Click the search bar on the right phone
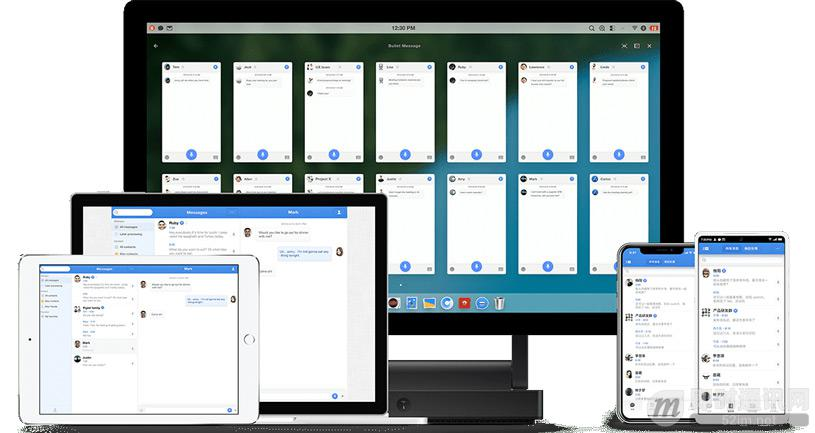This screenshot has height=433, width=815. 741,259
